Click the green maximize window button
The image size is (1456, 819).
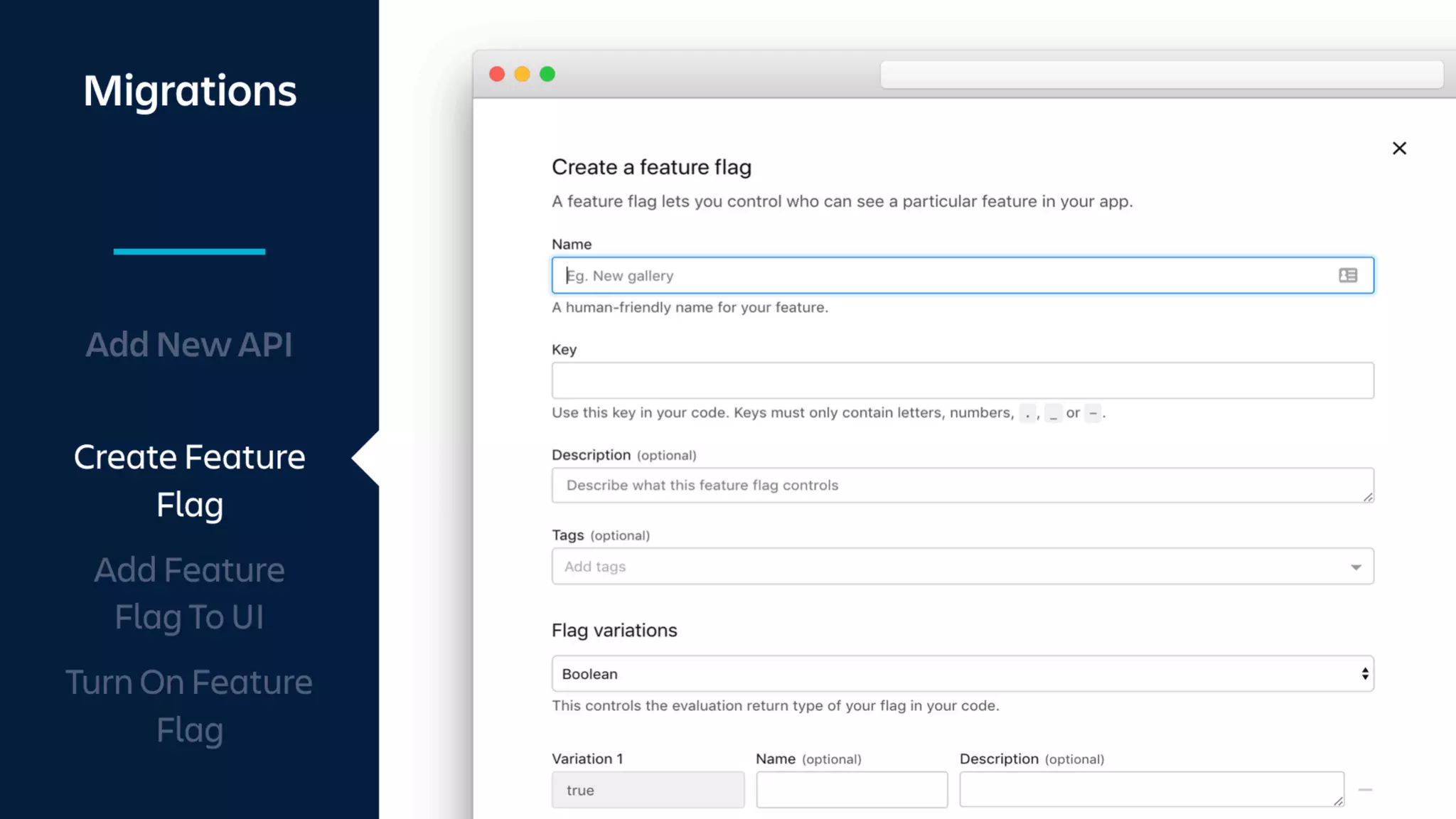click(x=547, y=74)
